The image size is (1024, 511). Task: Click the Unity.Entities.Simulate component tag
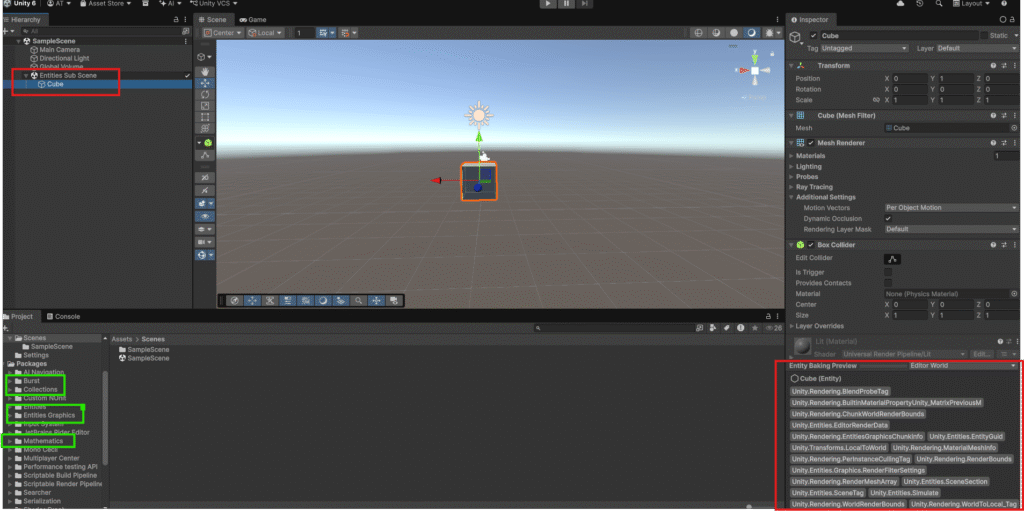click(904, 493)
